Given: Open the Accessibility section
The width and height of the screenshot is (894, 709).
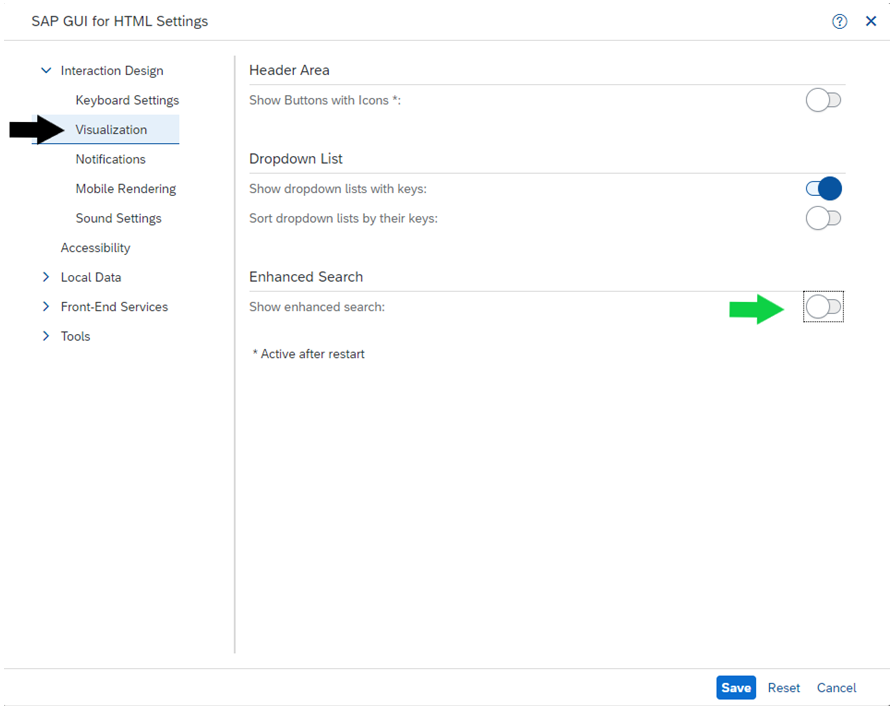Looking at the screenshot, I should point(96,248).
